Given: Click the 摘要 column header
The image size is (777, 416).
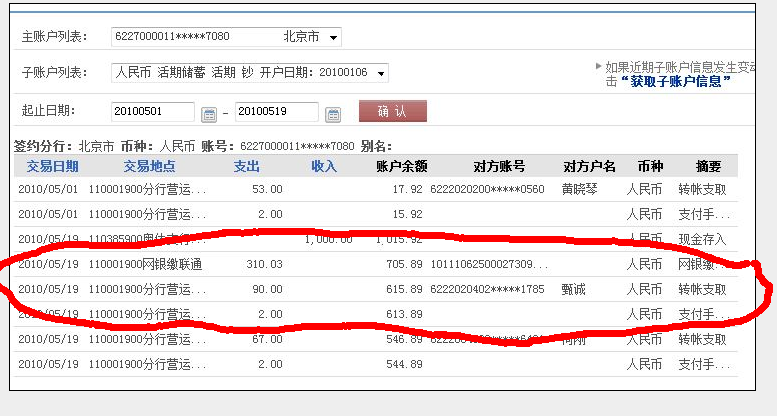Looking at the screenshot, I should [709, 166].
